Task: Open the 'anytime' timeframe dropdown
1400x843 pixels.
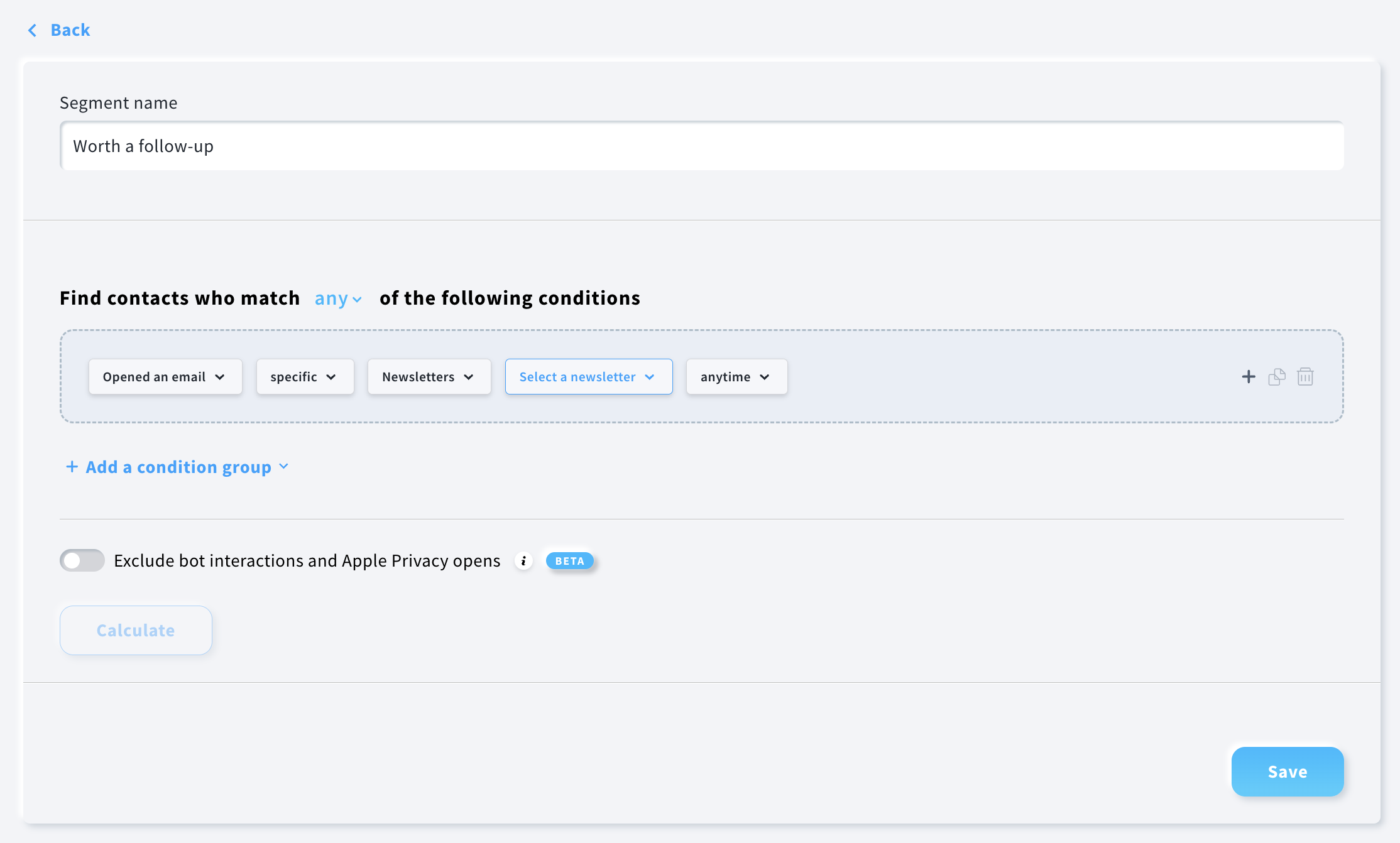Action: pyautogui.click(x=736, y=376)
